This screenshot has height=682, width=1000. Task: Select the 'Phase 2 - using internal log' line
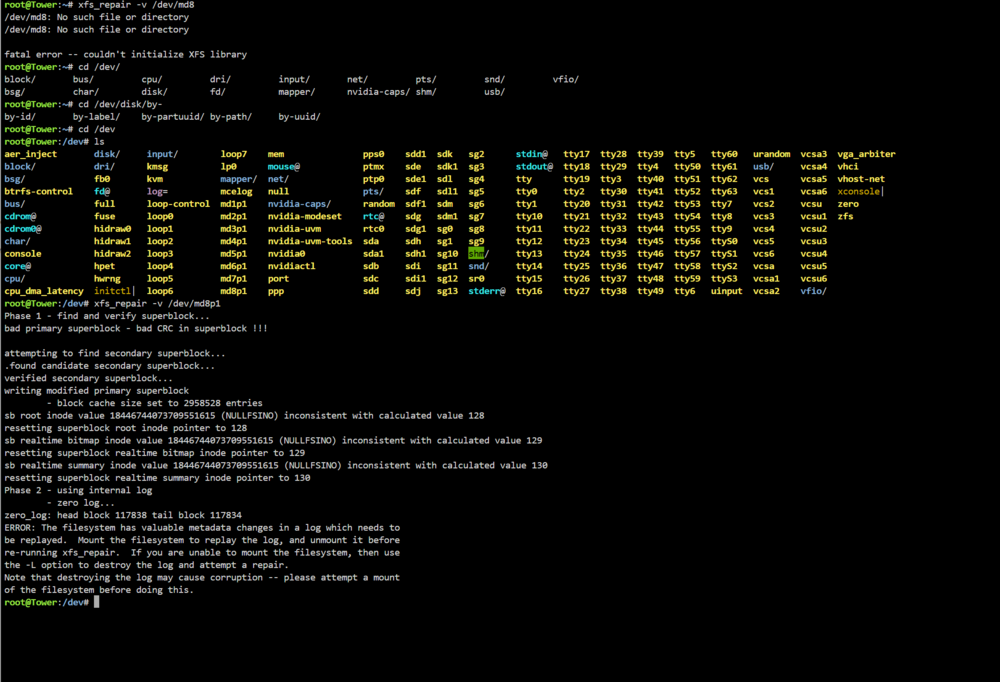78,490
